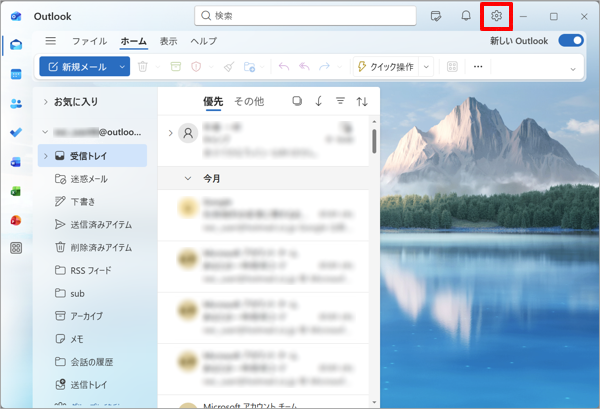Launch PowerPoint from the app bar
Image resolution: width=600 pixels, height=409 pixels.
tap(16, 220)
